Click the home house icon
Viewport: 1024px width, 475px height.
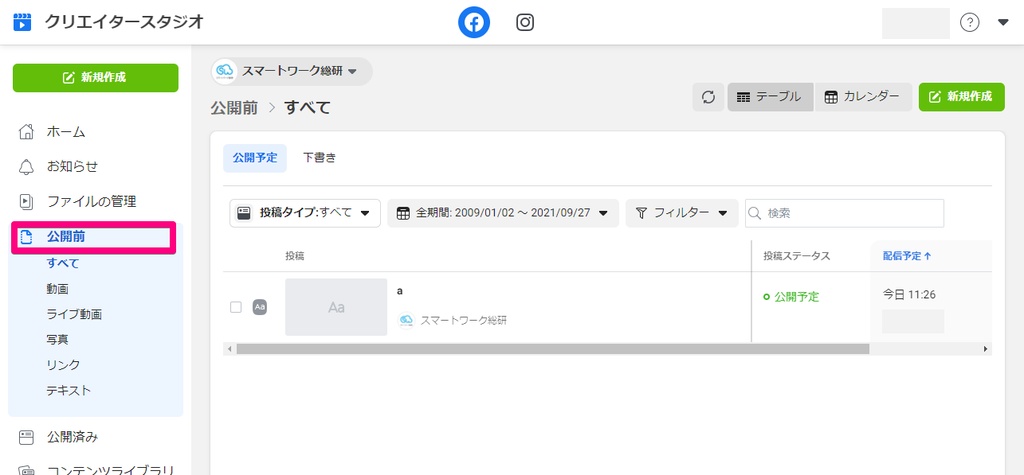(x=26, y=132)
